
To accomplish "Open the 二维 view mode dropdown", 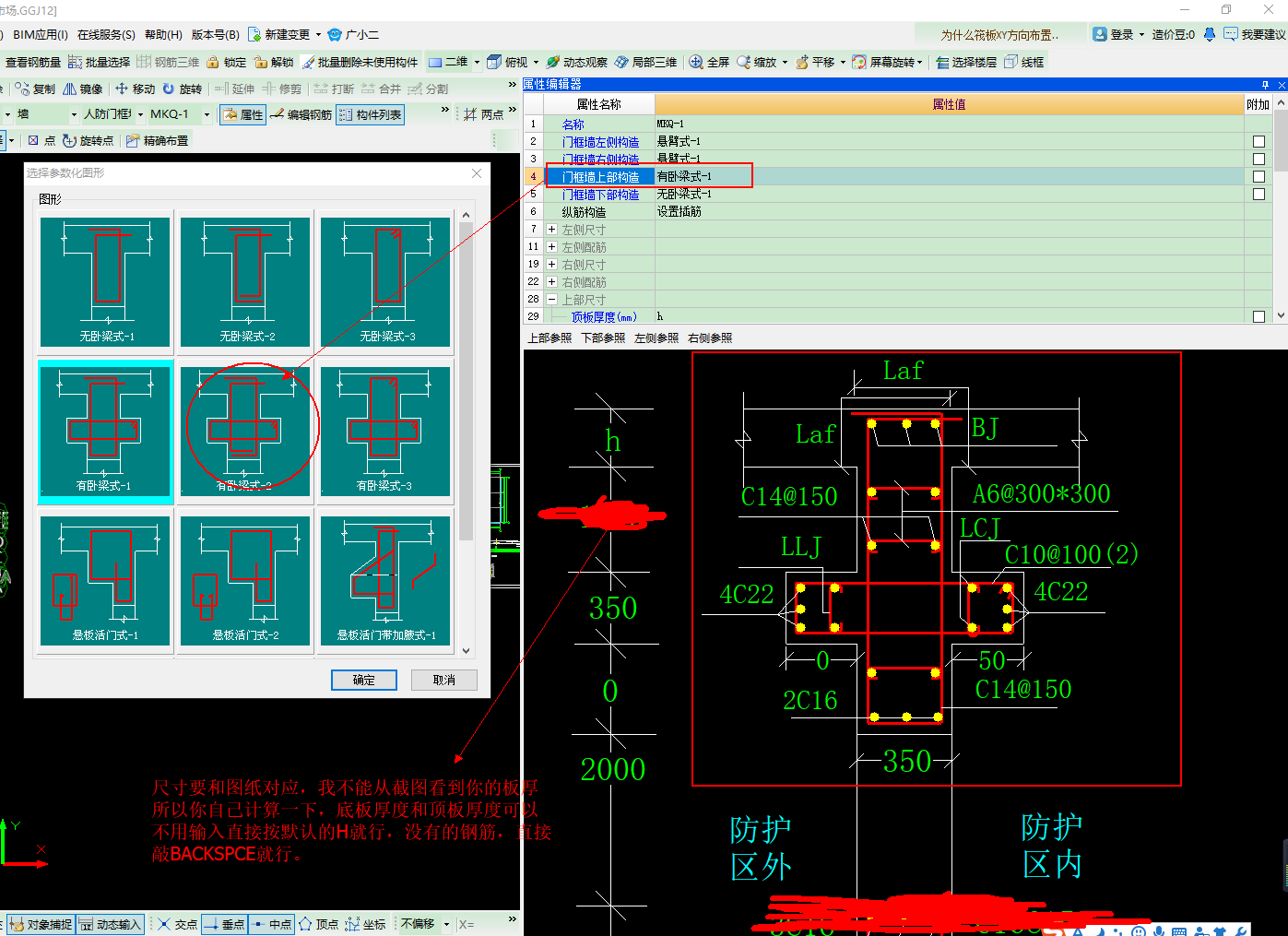I will 477,62.
